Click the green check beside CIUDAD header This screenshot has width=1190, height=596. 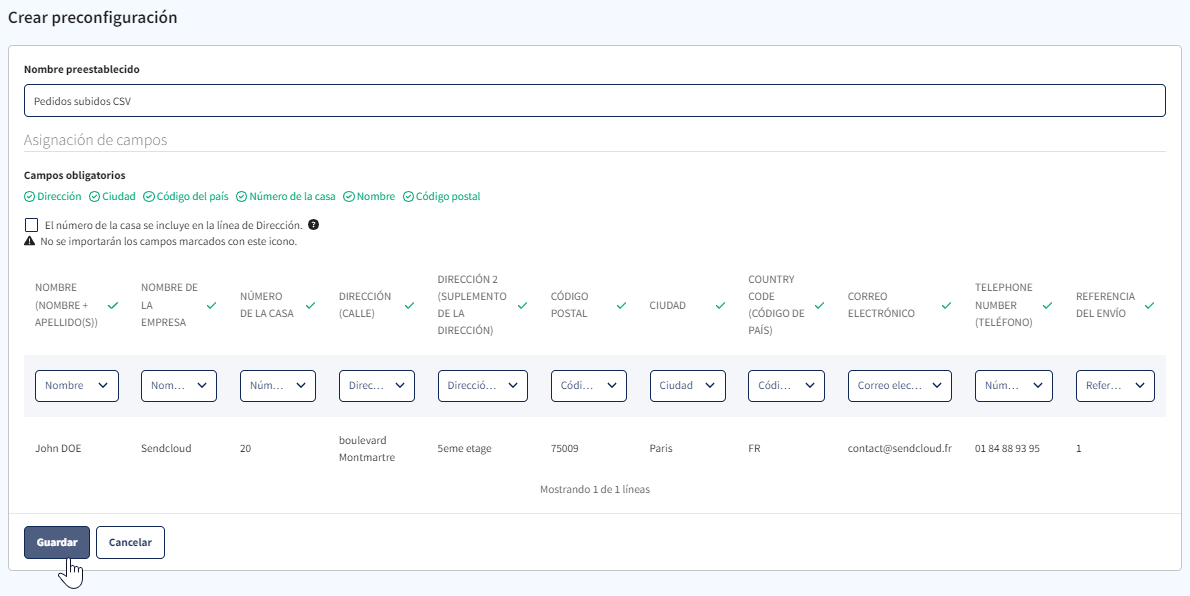[720, 305]
